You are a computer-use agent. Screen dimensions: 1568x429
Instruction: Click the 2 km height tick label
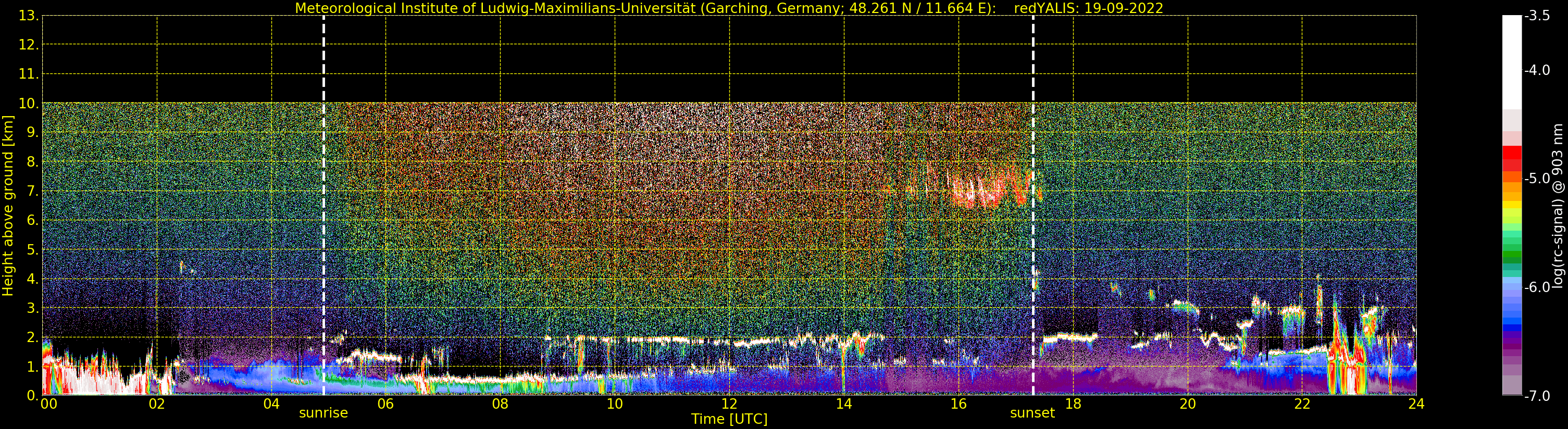click(x=32, y=337)
